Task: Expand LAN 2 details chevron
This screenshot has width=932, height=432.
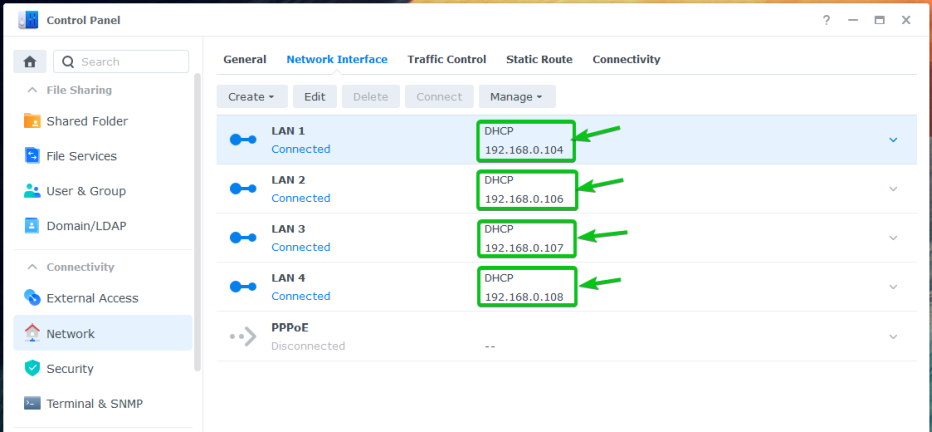Action: 893,188
